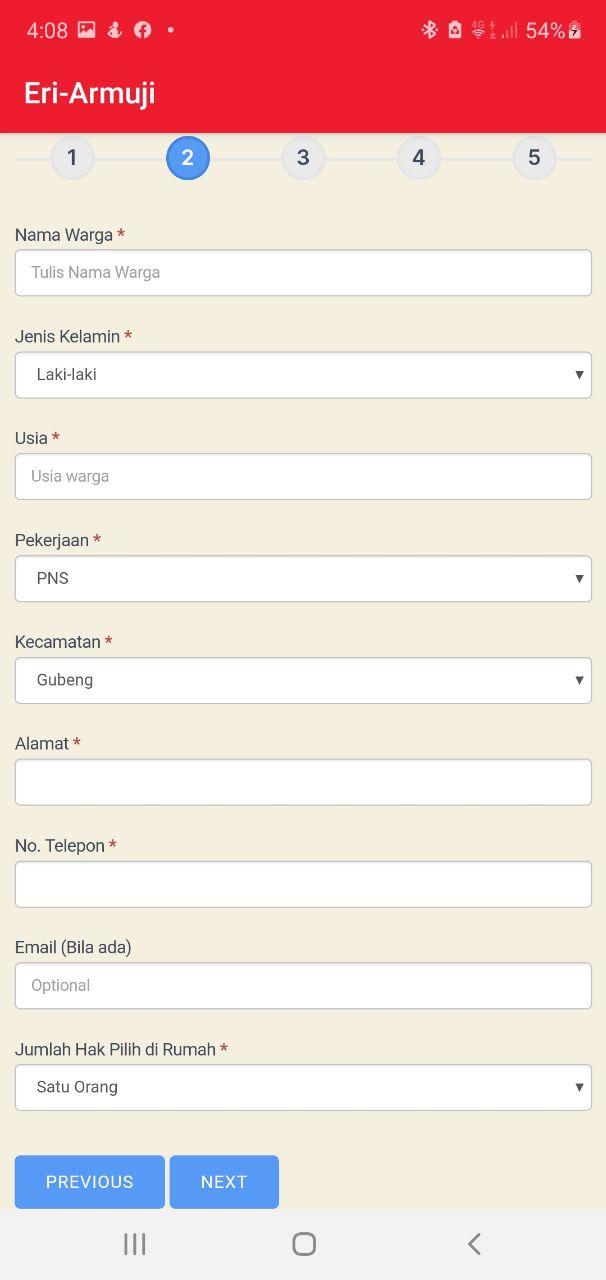Click the NEXT button
Viewport: 606px width, 1280px height.
pos(224,1182)
